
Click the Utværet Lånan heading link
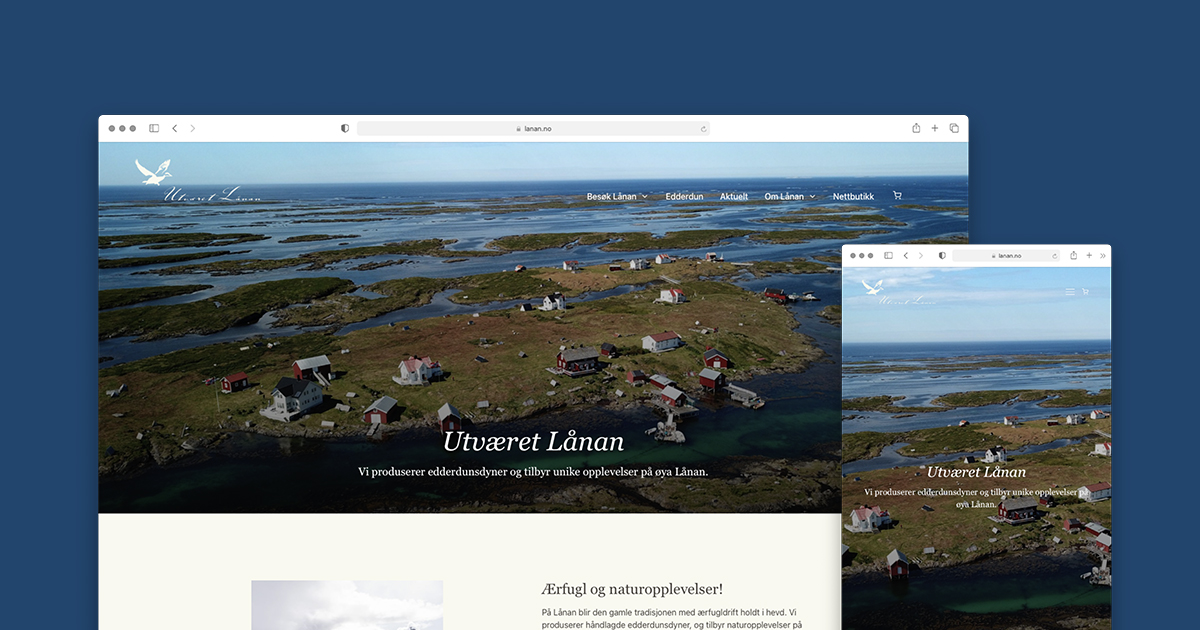(534, 440)
